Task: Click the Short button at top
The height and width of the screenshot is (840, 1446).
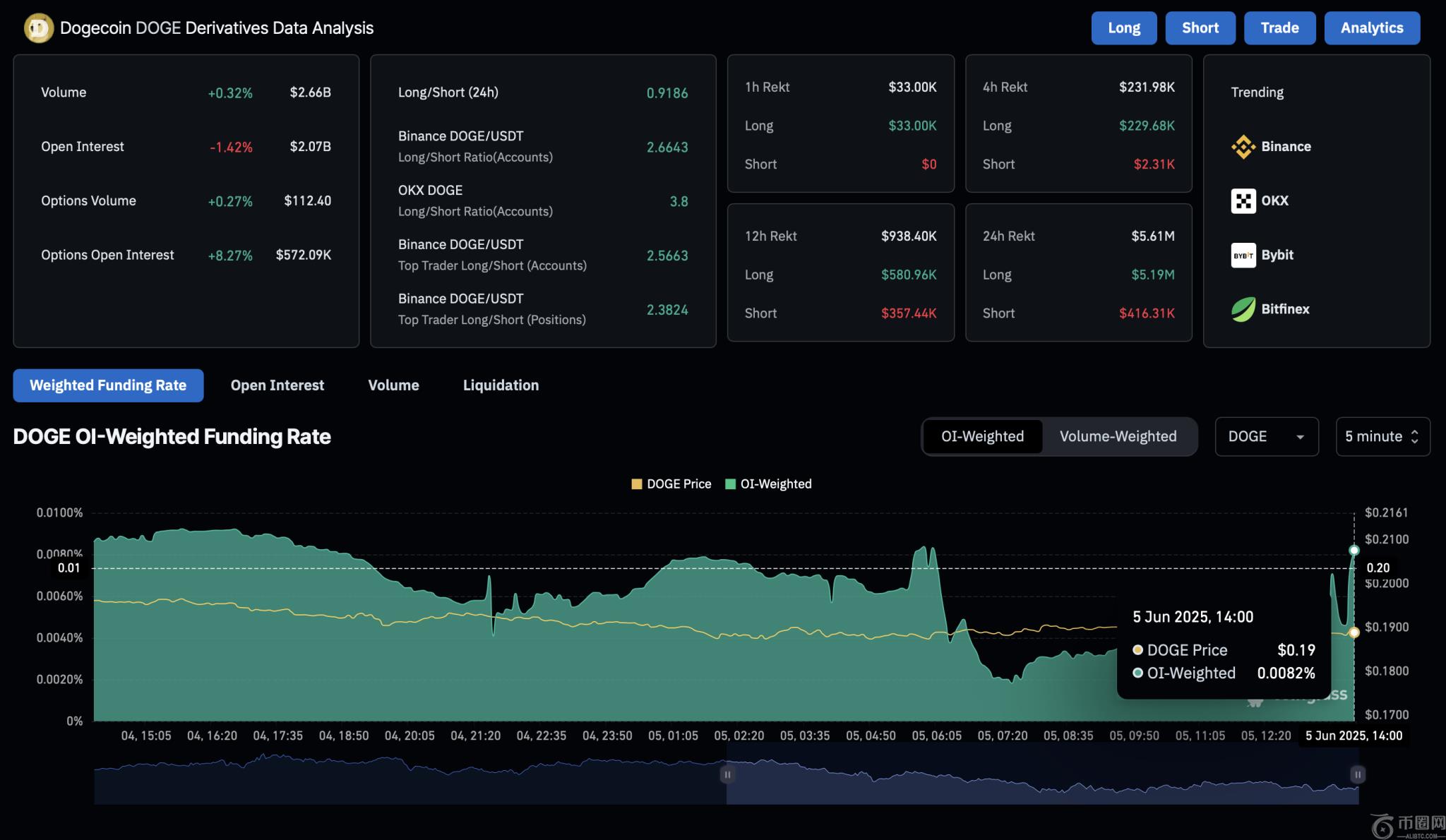Action: tap(1200, 28)
